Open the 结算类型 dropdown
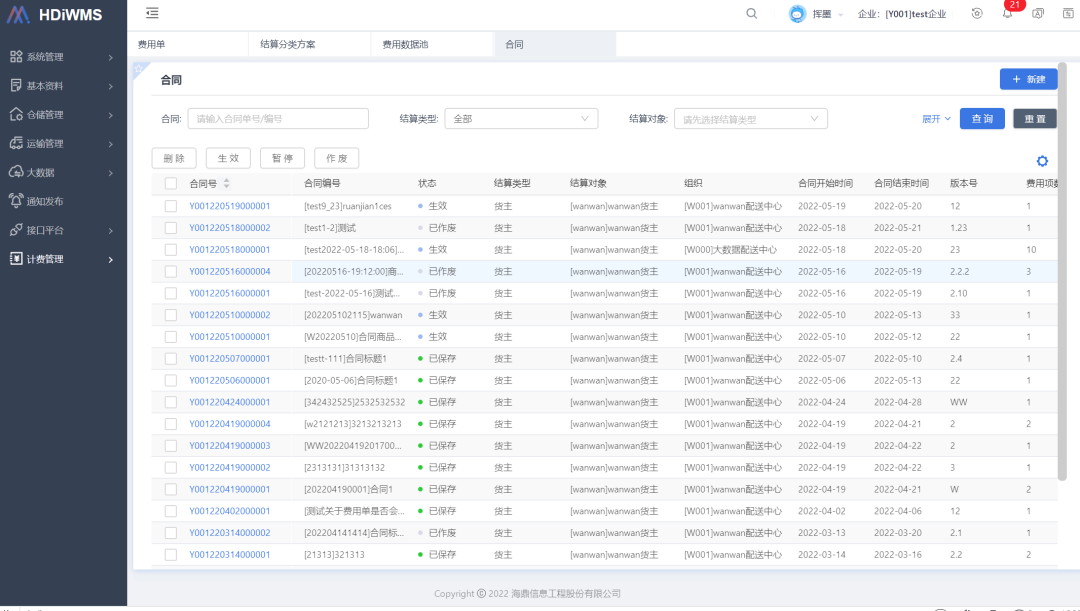This screenshot has width=1080, height=611. 521,118
